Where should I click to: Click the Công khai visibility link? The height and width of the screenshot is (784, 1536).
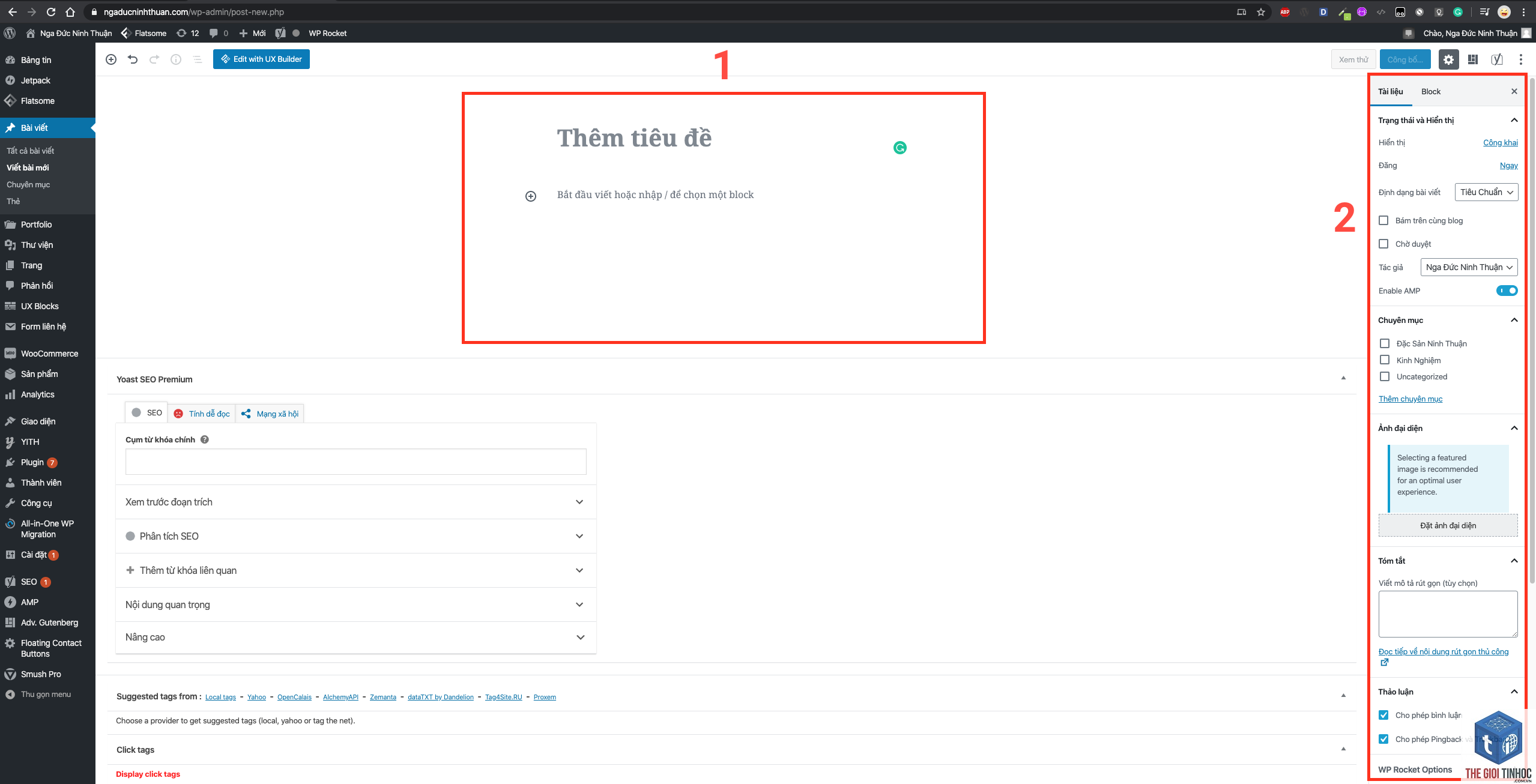click(1500, 143)
